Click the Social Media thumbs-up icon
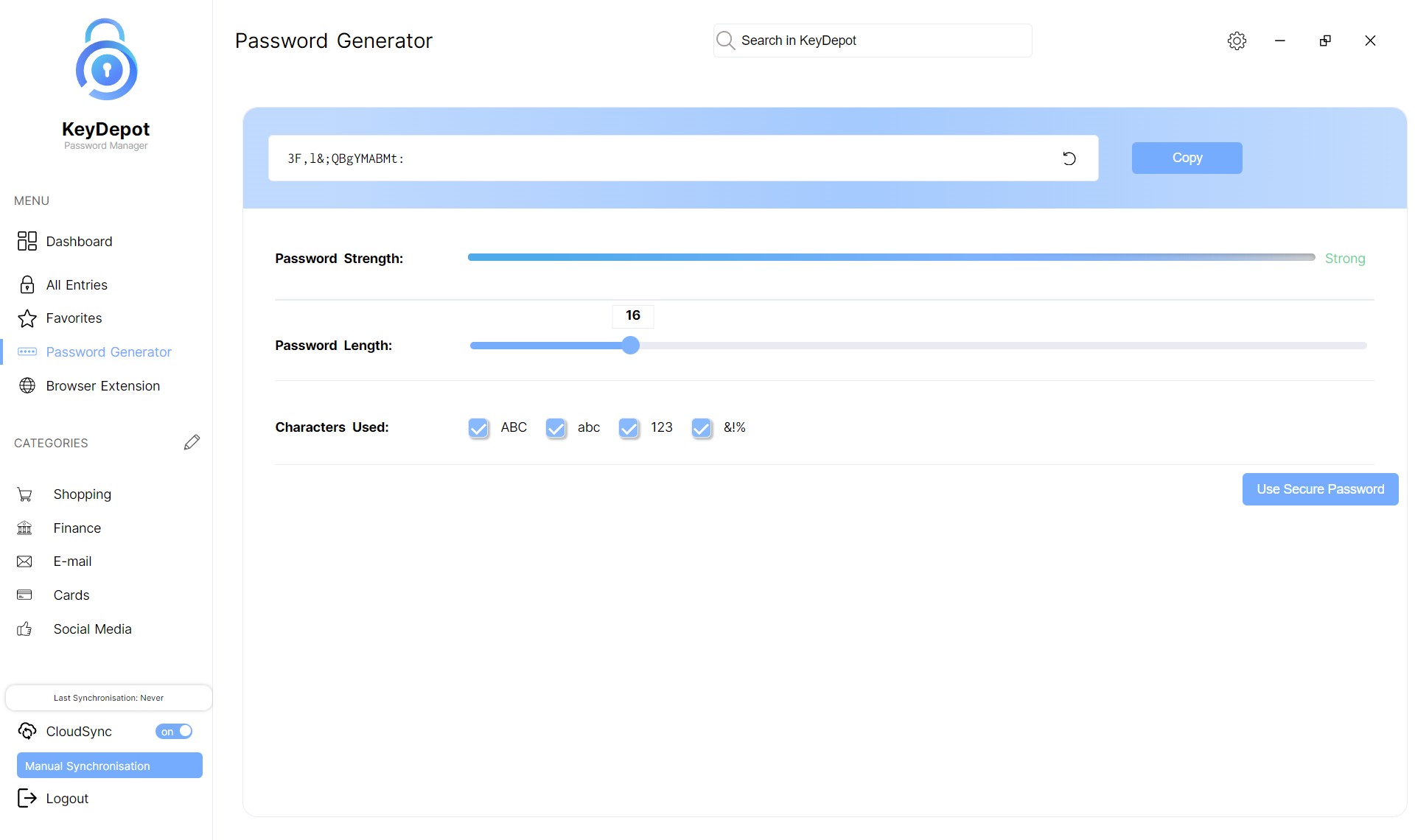1415x840 pixels. tap(24, 629)
